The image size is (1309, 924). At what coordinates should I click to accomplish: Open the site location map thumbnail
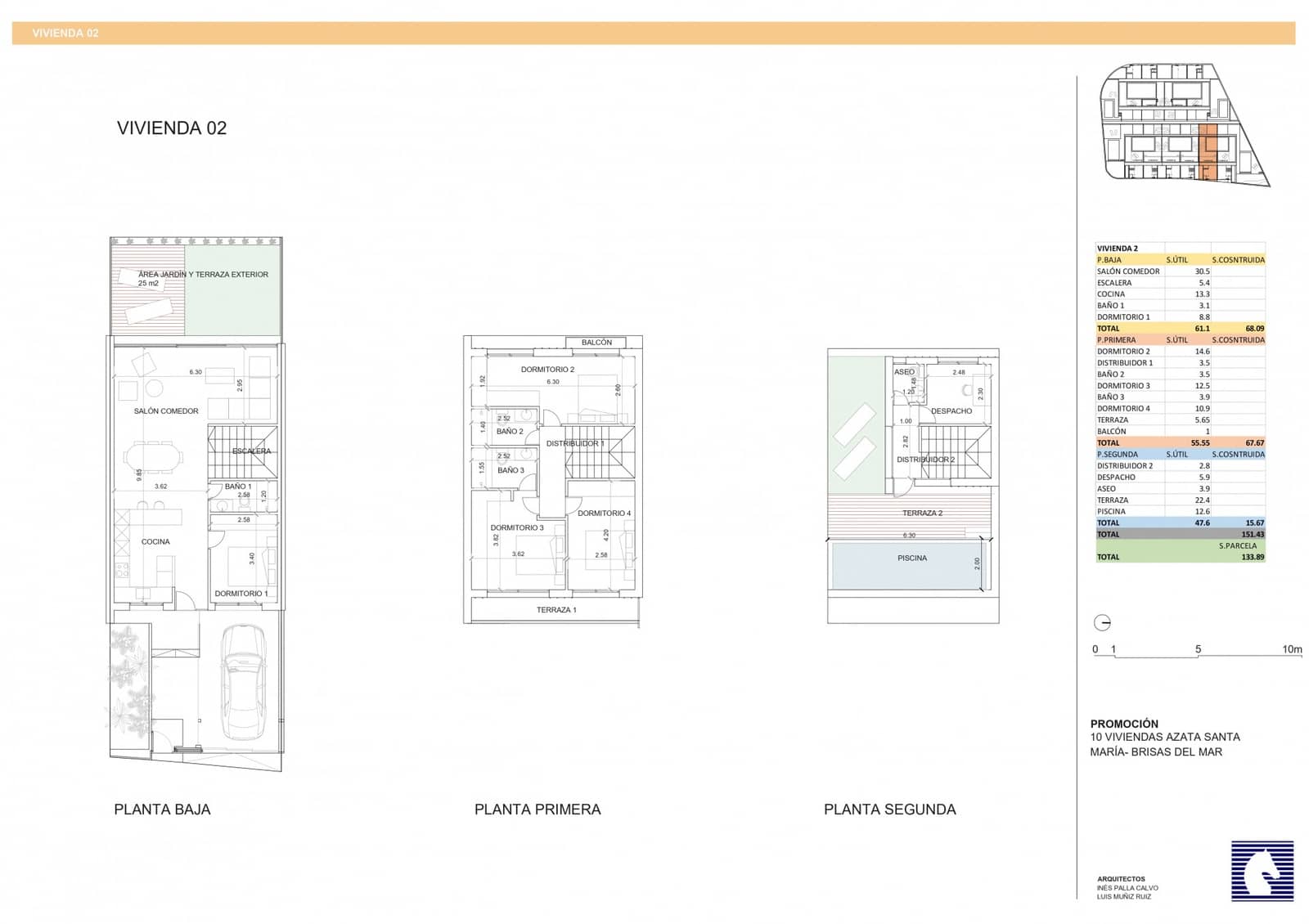[x=1183, y=125]
